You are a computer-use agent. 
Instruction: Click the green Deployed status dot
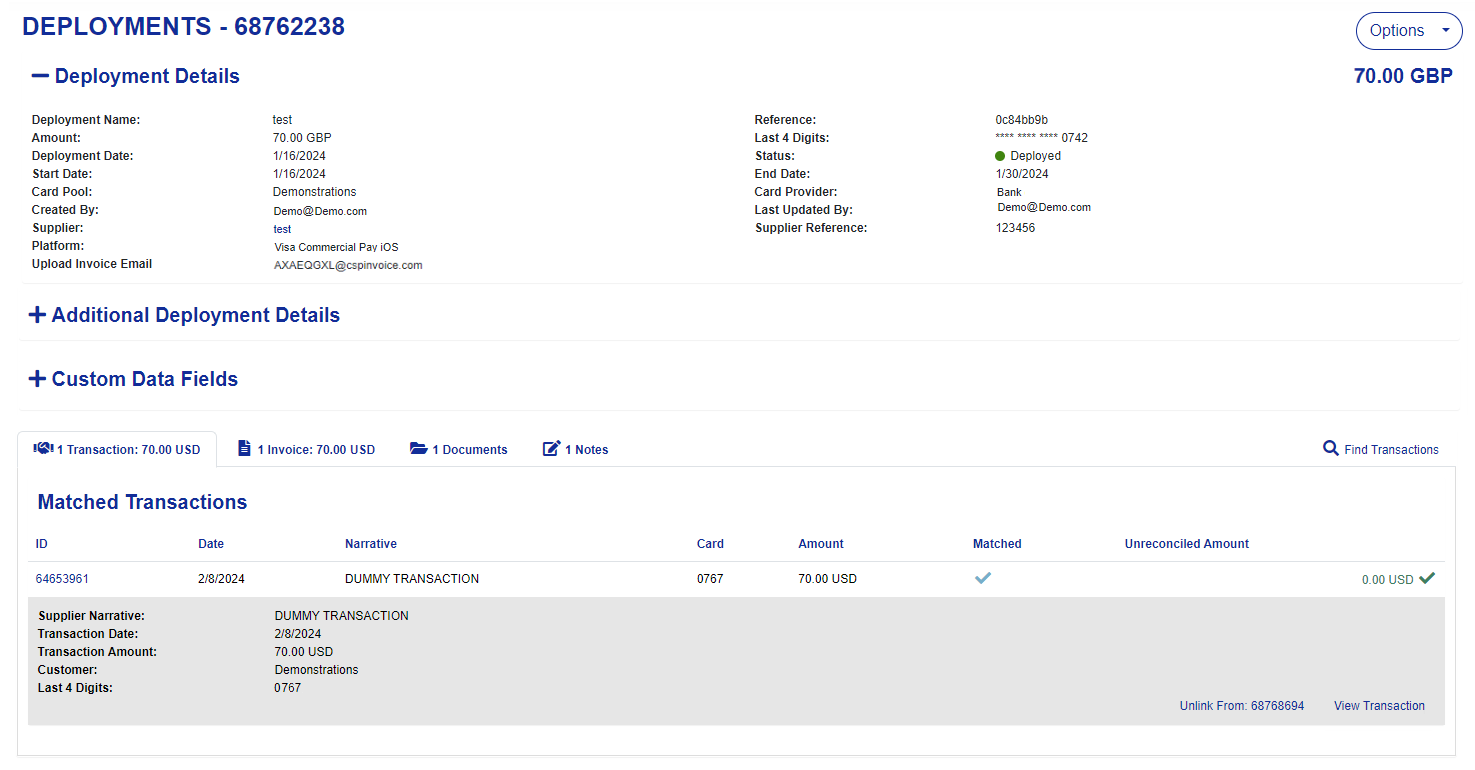(x=1000, y=156)
